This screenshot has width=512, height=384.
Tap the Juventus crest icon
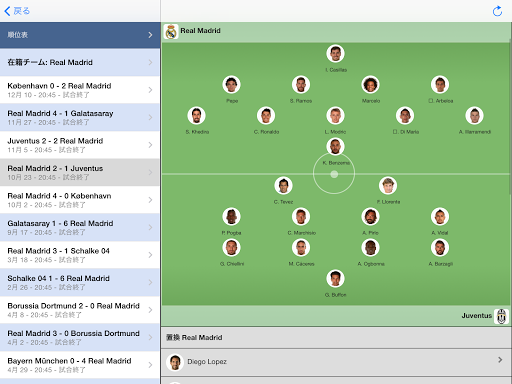click(x=501, y=316)
